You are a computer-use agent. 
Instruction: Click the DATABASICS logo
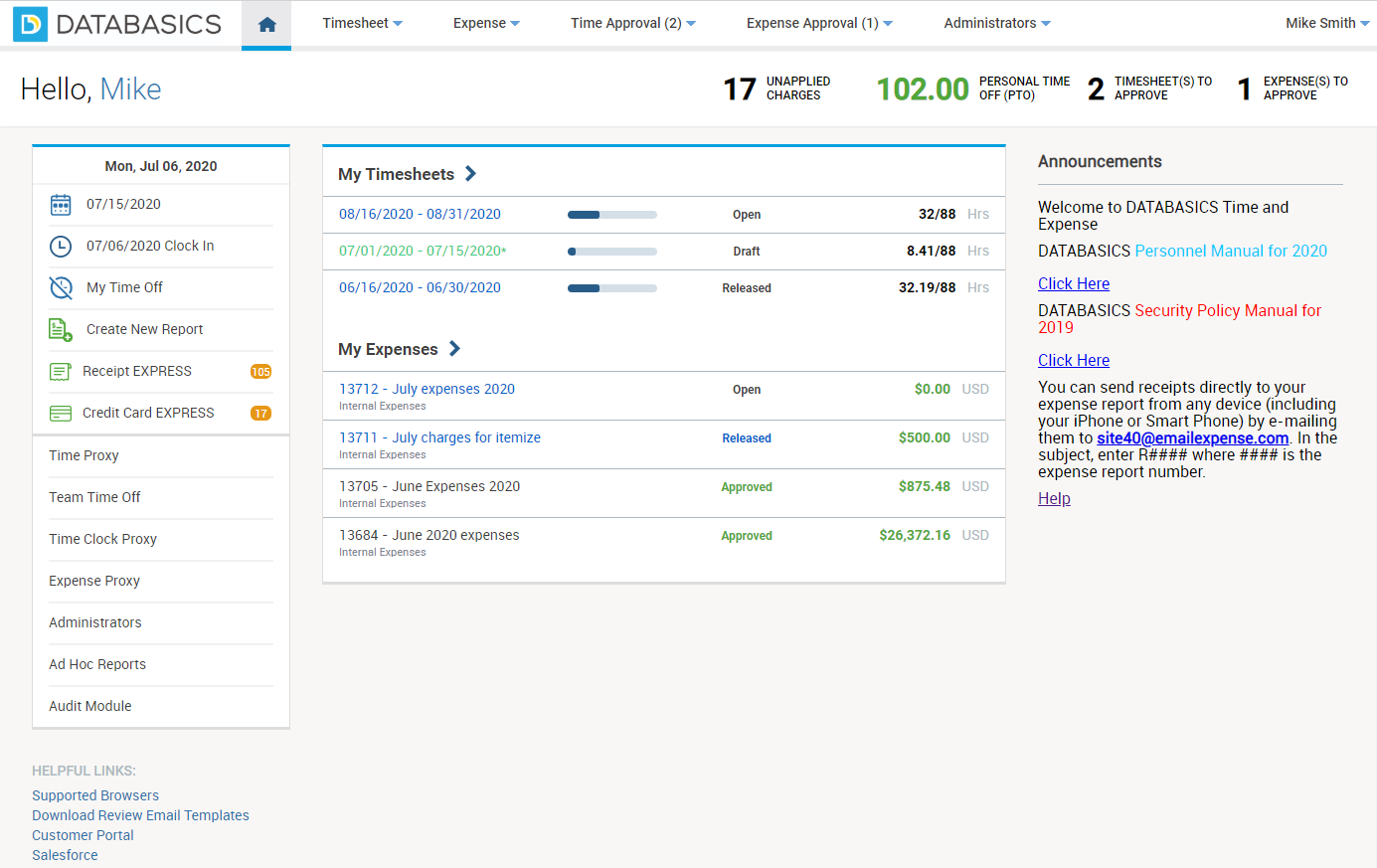point(117,24)
